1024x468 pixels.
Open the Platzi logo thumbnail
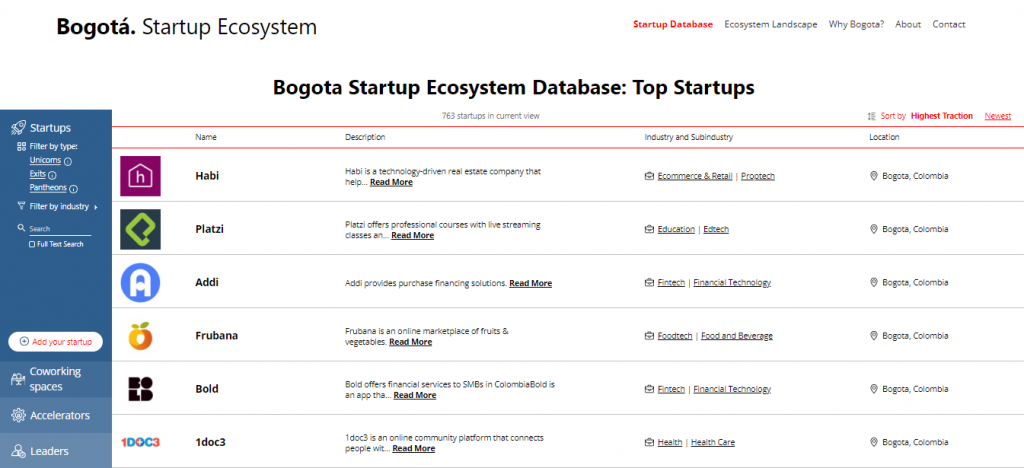coord(140,229)
